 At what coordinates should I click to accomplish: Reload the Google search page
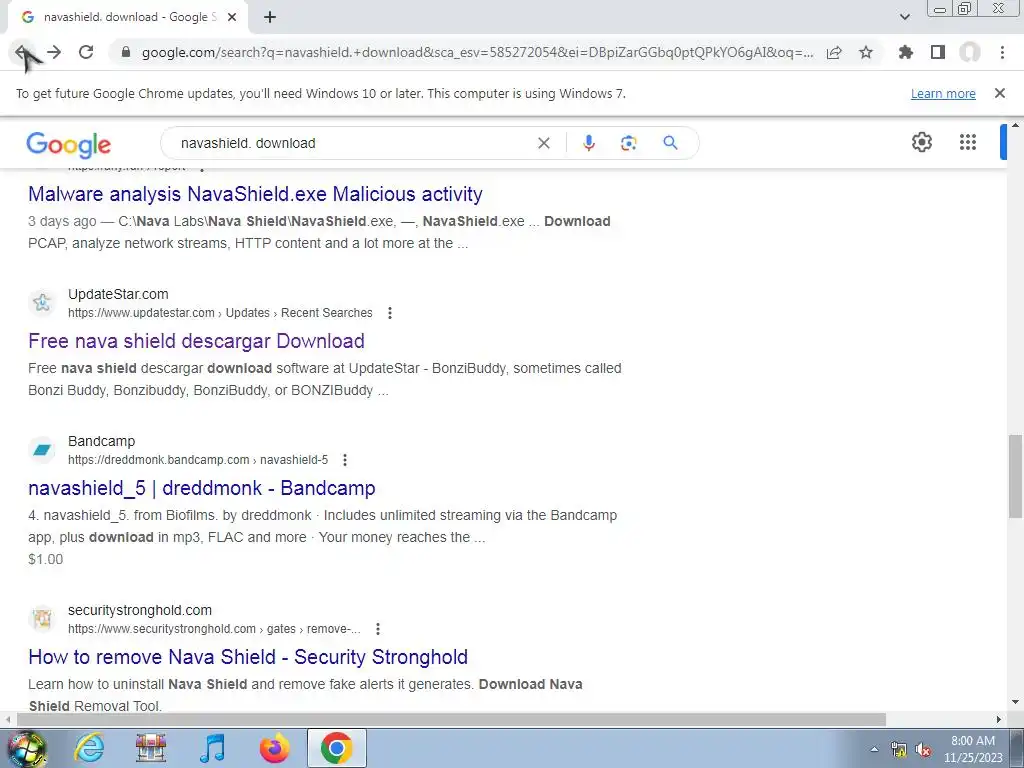(86, 52)
